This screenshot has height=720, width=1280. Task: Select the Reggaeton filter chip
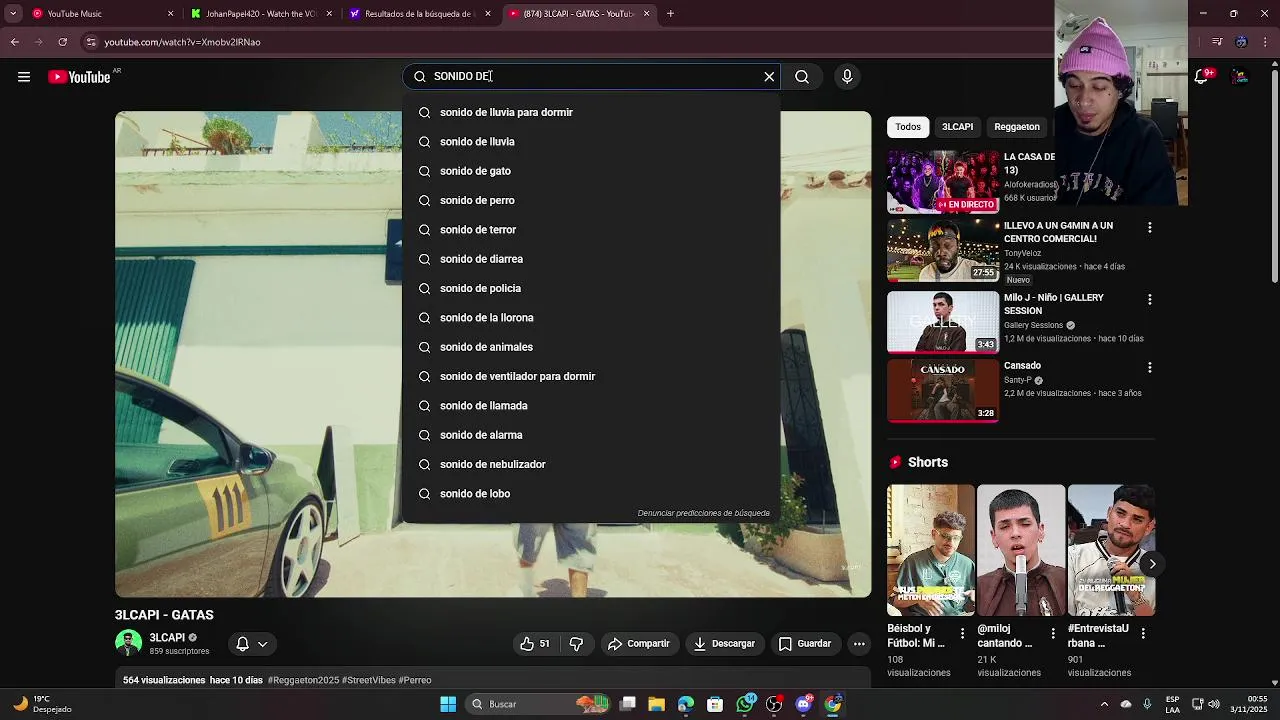pyautogui.click(x=1017, y=127)
